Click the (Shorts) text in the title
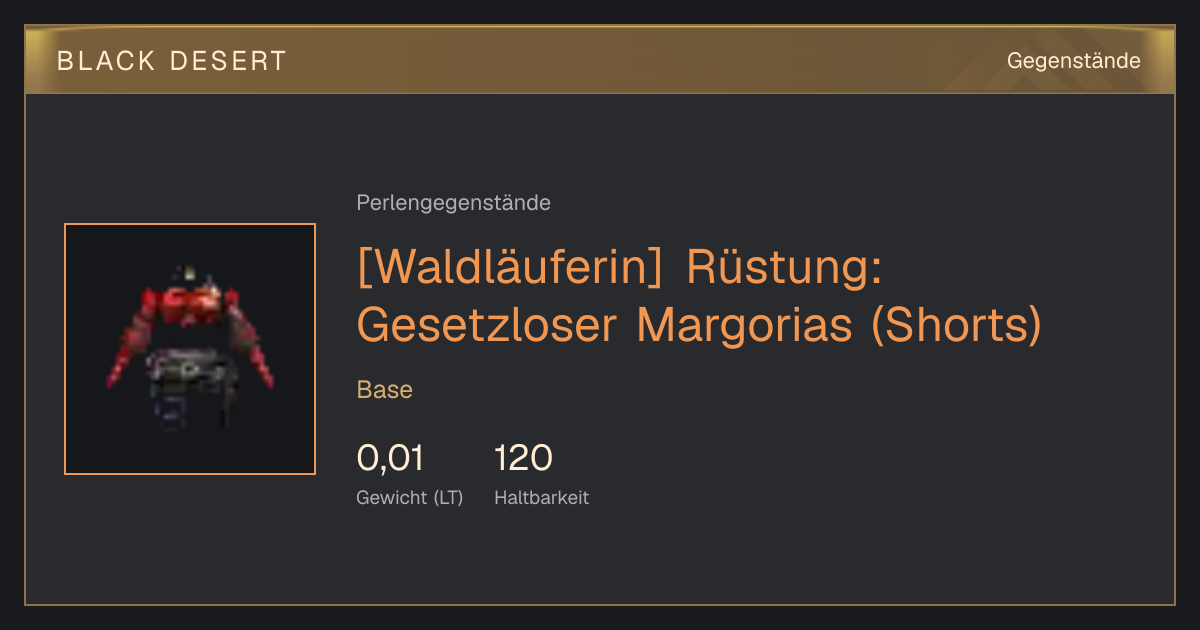The image size is (1200, 630). tap(957, 325)
